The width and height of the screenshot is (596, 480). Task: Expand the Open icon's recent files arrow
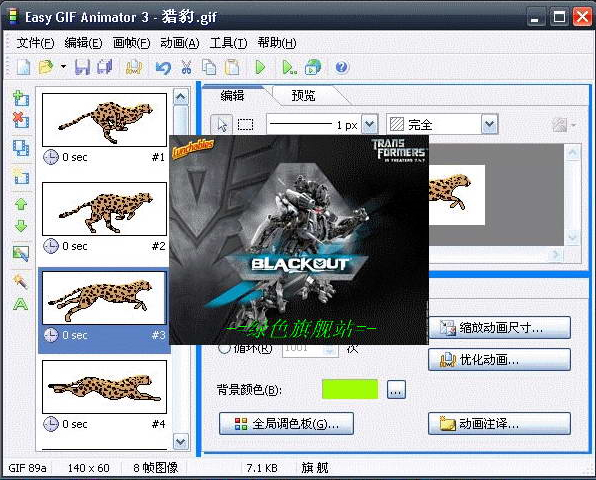(x=63, y=67)
